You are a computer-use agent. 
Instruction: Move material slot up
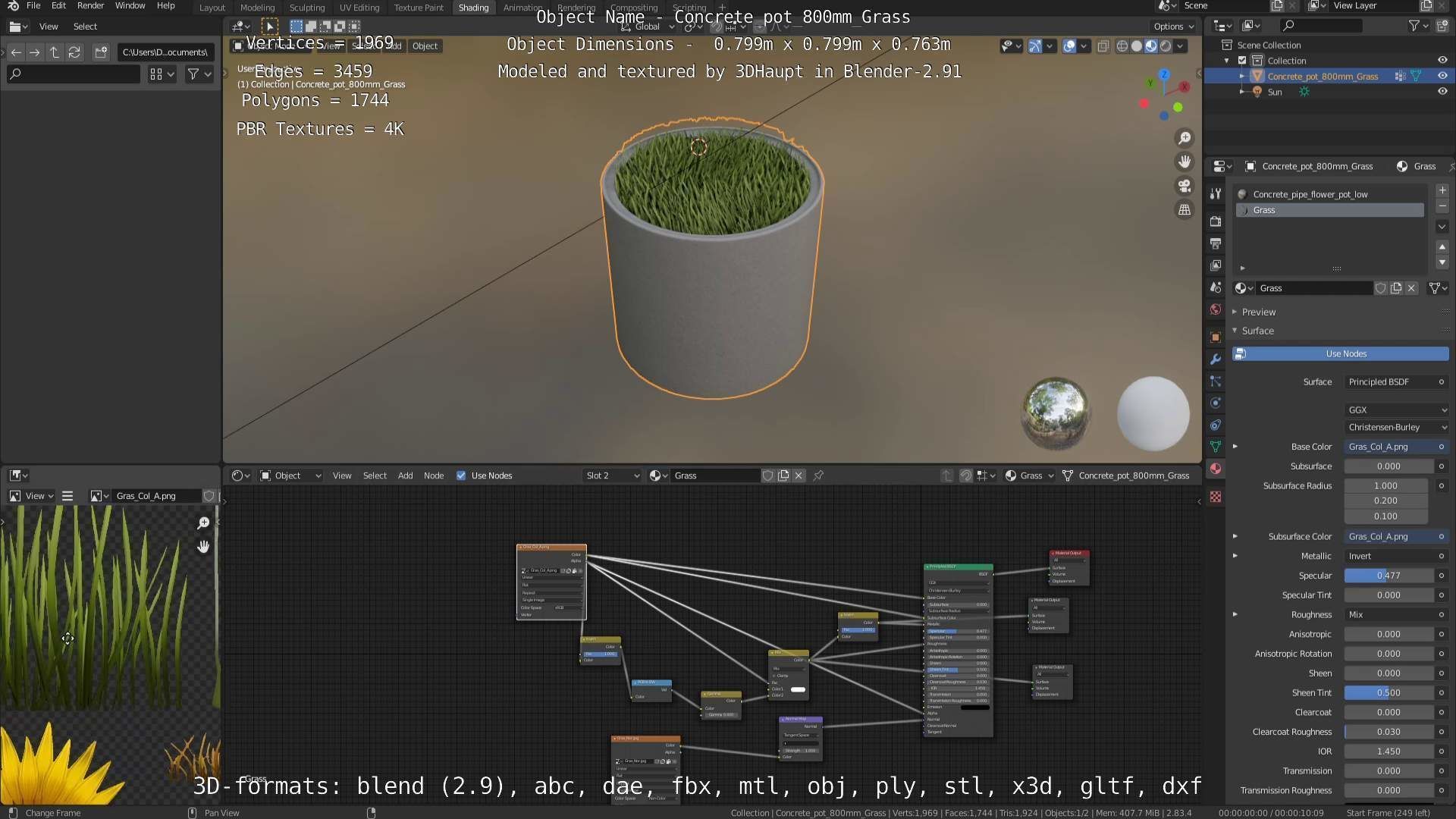pyautogui.click(x=1442, y=247)
